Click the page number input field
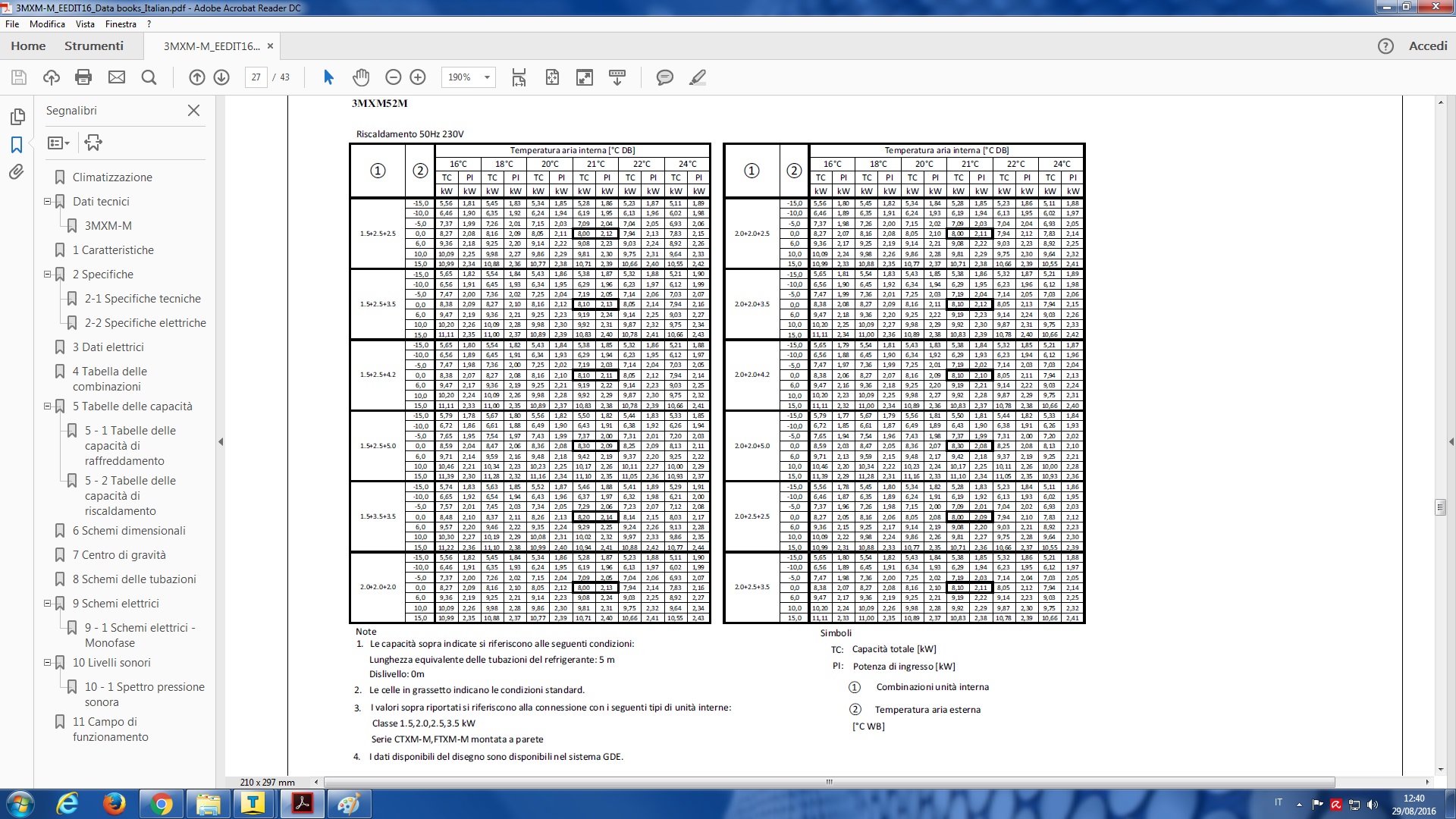 point(256,77)
